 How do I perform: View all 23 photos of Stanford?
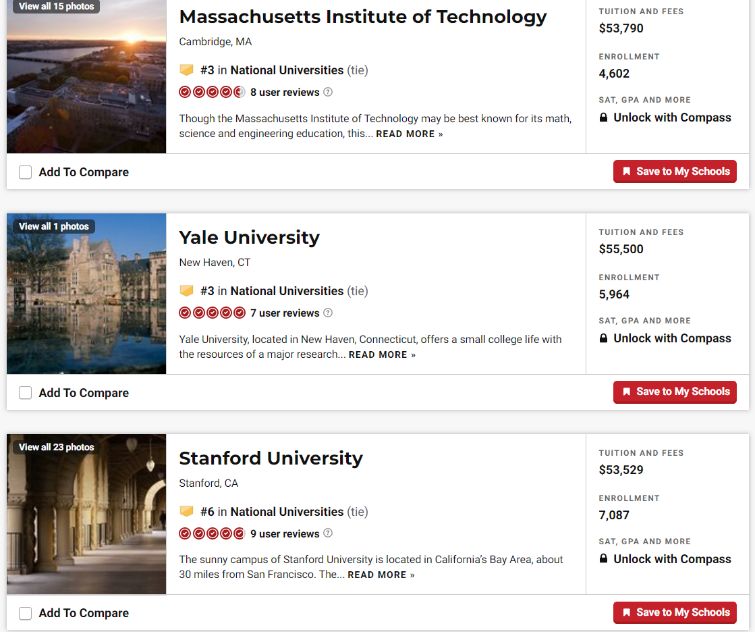(56, 447)
